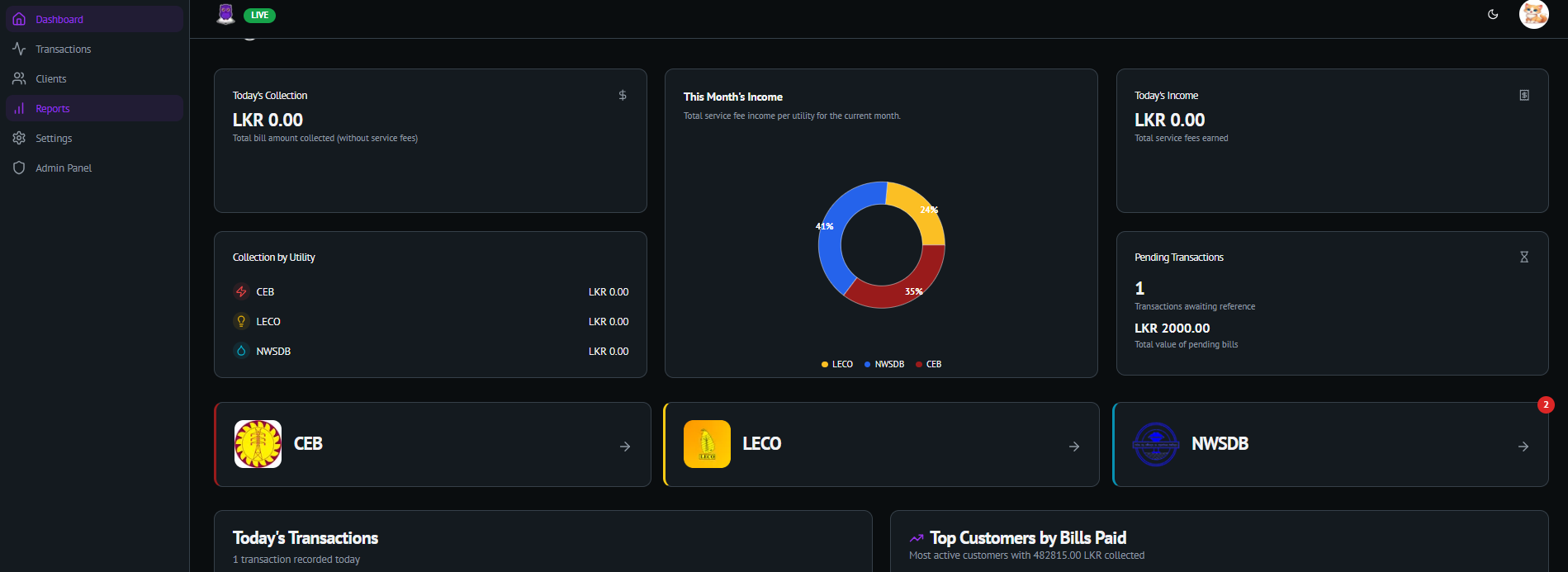This screenshot has width=1568, height=572.
Task: Click the LECO logo image
Action: [707, 444]
